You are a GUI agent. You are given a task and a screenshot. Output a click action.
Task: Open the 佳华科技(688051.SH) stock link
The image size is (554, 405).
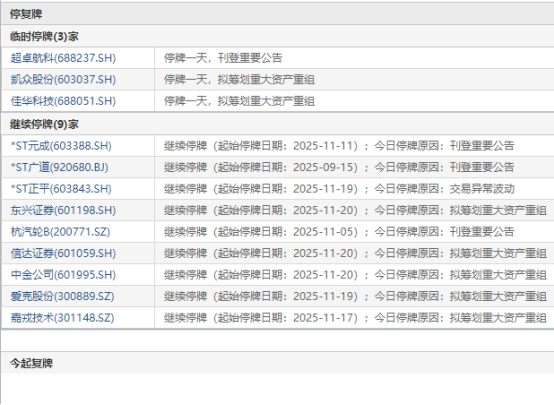pyautogui.click(x=63, y=101)
